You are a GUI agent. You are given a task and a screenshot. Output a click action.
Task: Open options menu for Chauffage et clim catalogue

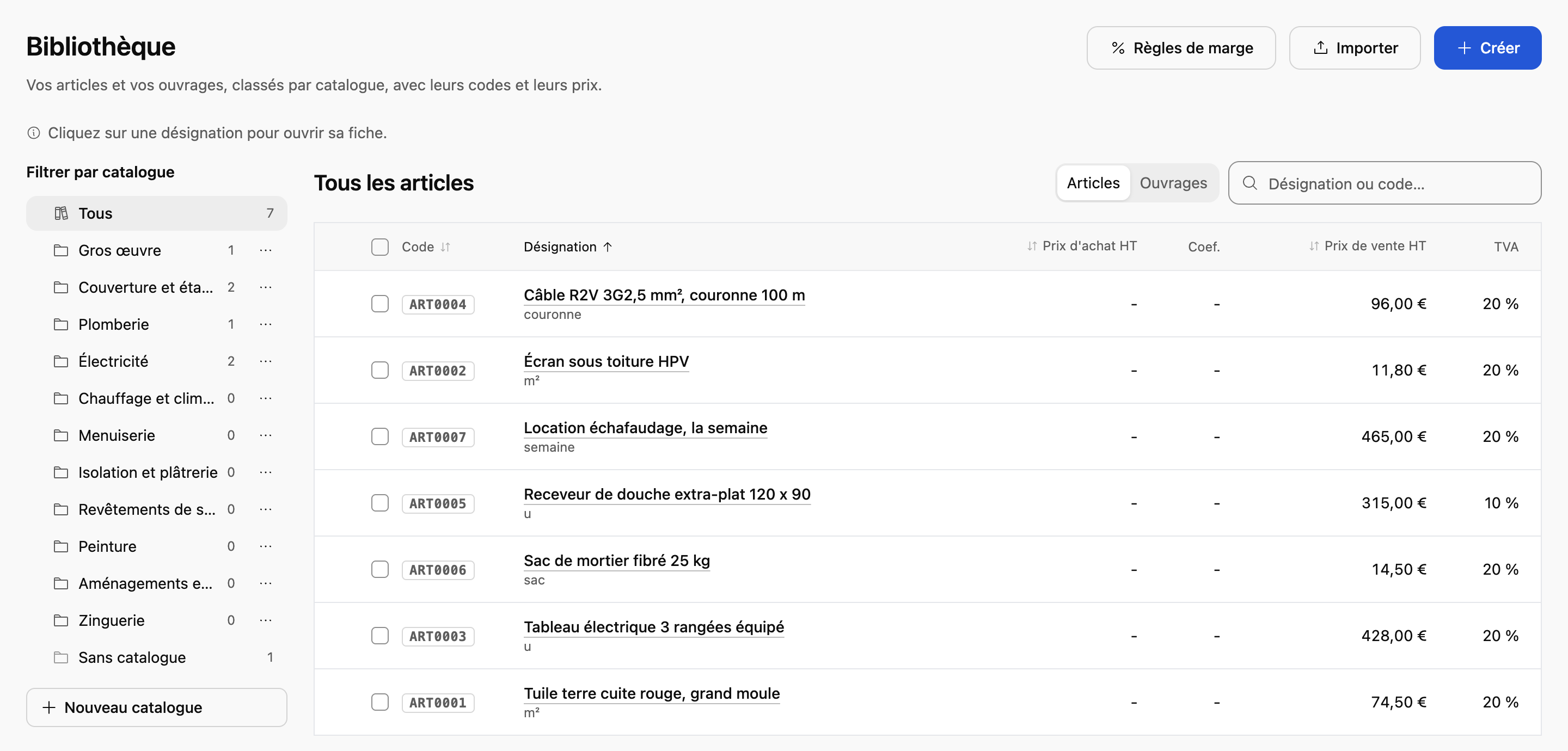(x=265, y=398)
